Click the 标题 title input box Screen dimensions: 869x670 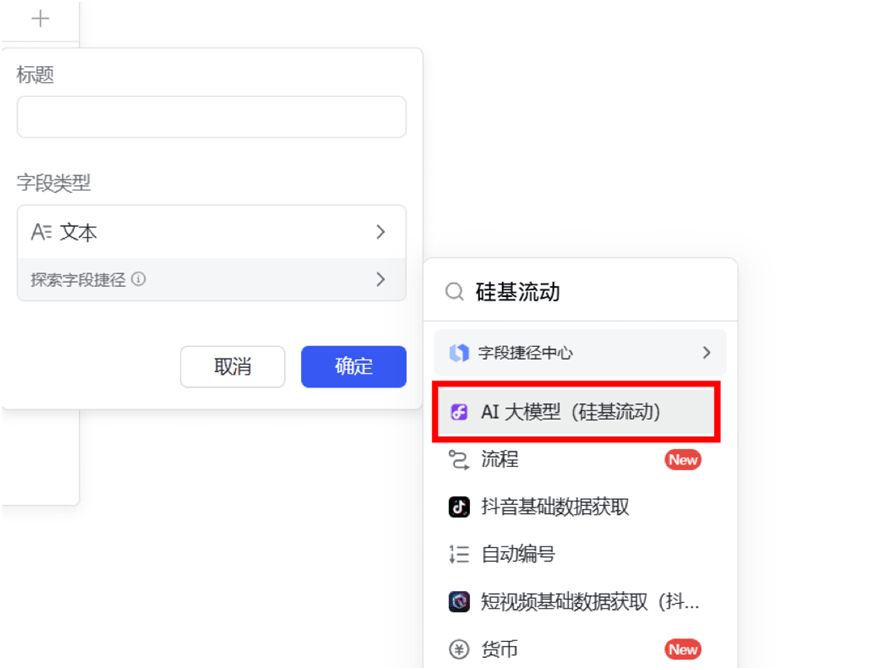[212, 117]
